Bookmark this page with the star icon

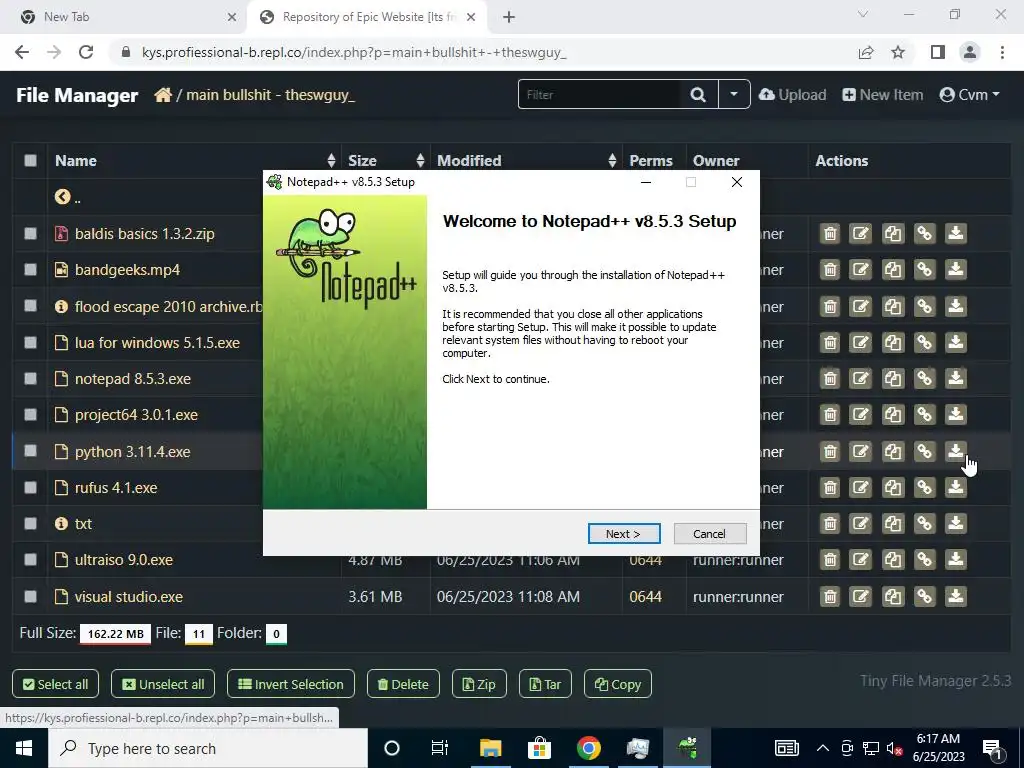[898, 52]
